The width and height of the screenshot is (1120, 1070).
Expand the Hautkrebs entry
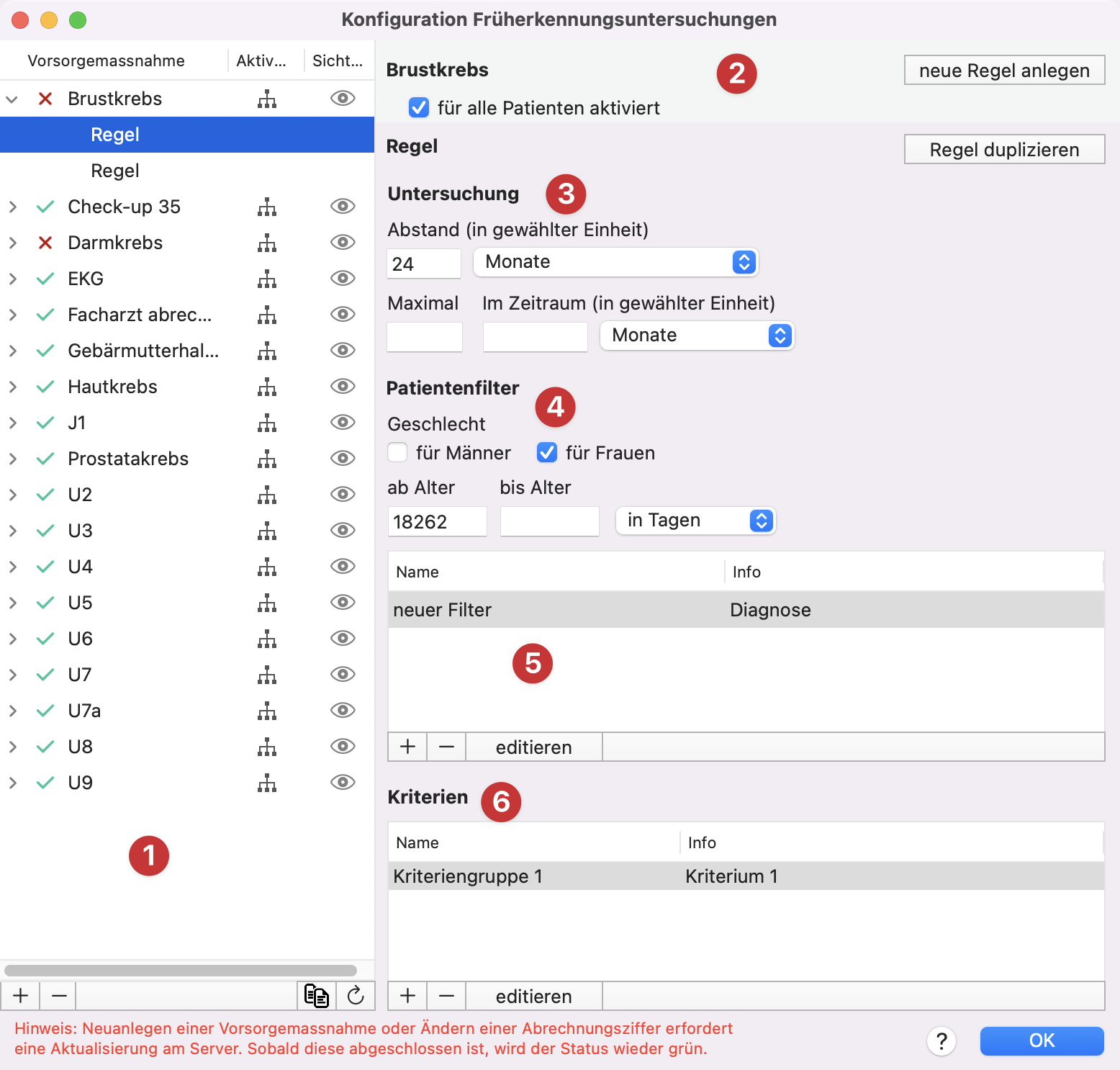[x=12, y=387]
